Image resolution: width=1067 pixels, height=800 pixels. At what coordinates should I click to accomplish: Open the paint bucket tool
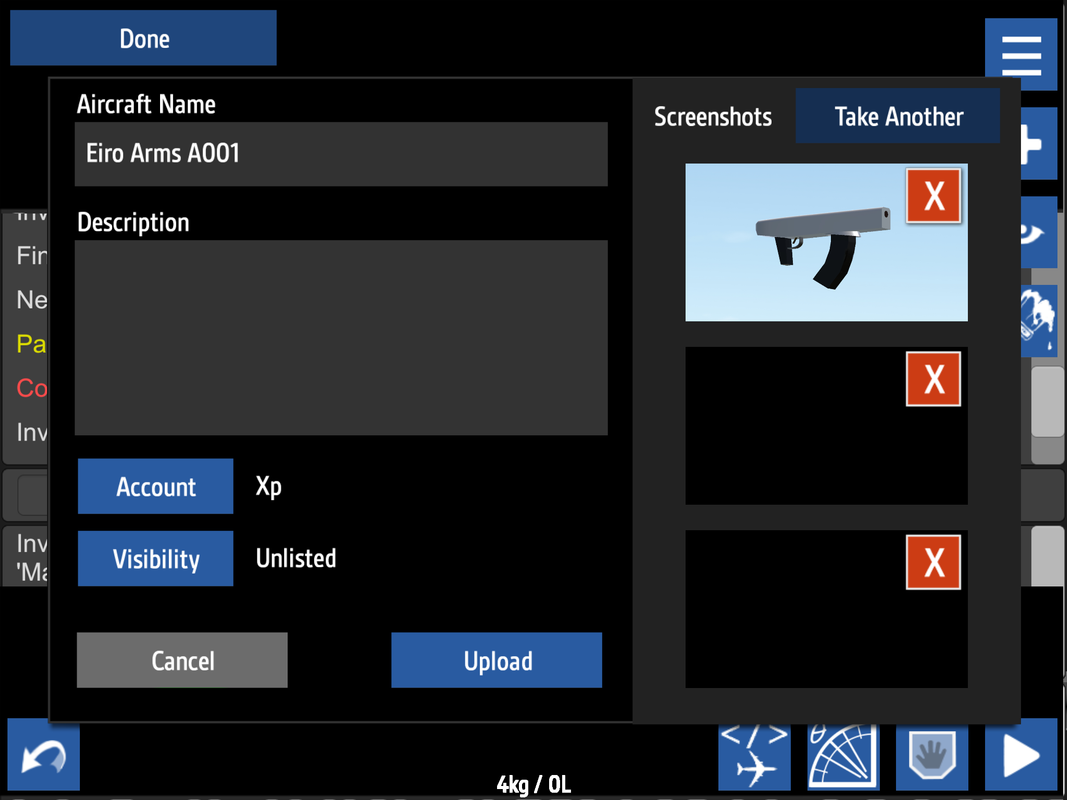click(1038, 321)
